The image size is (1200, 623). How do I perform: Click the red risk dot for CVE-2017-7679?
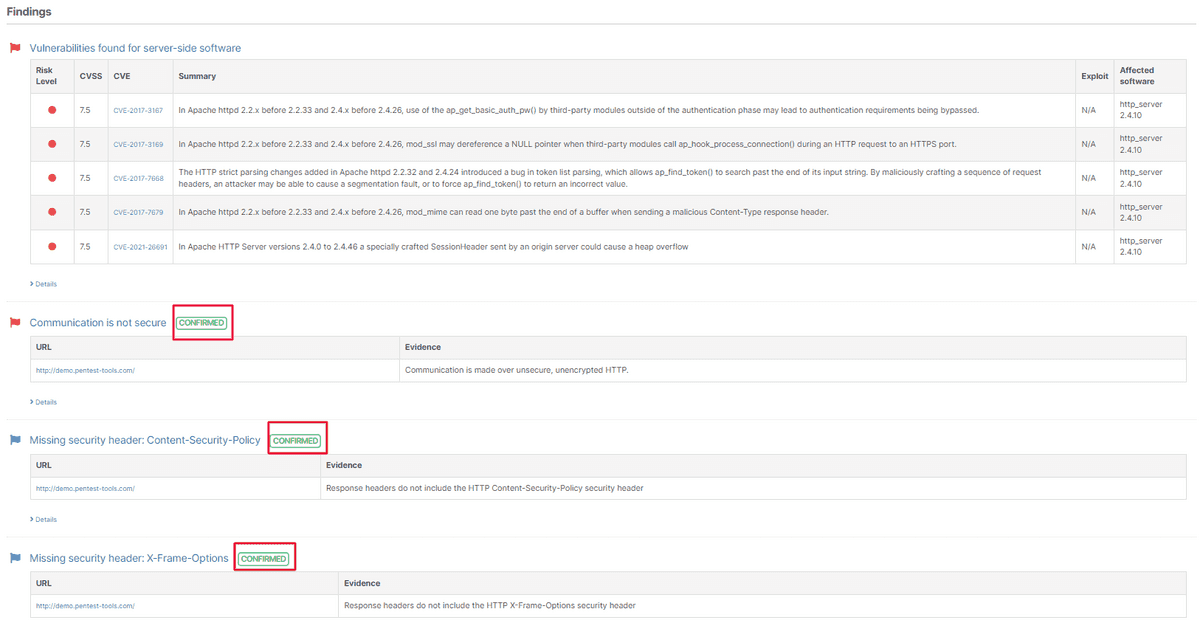point(52,212)
